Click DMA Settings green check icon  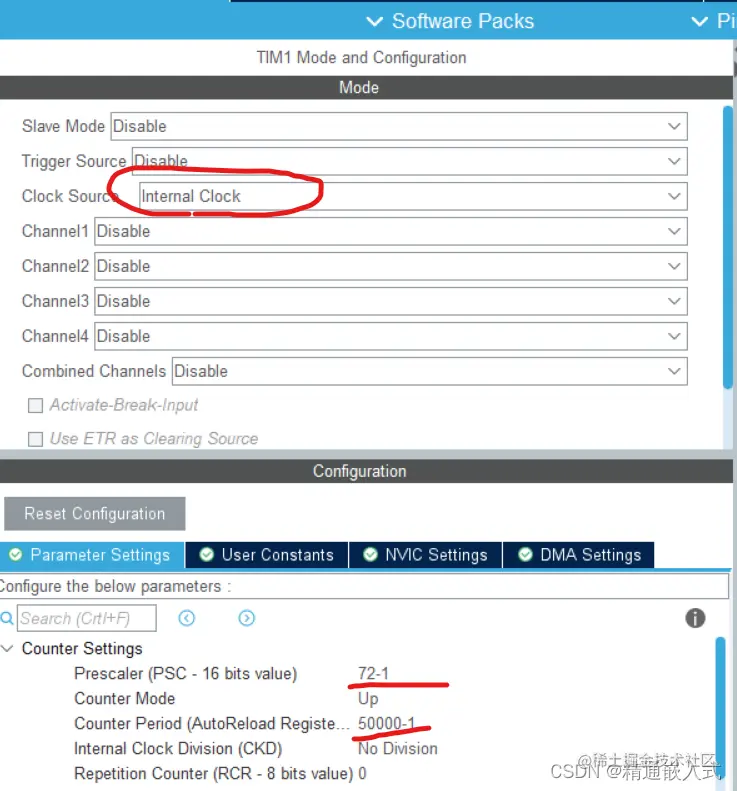(x=525, y=555)
